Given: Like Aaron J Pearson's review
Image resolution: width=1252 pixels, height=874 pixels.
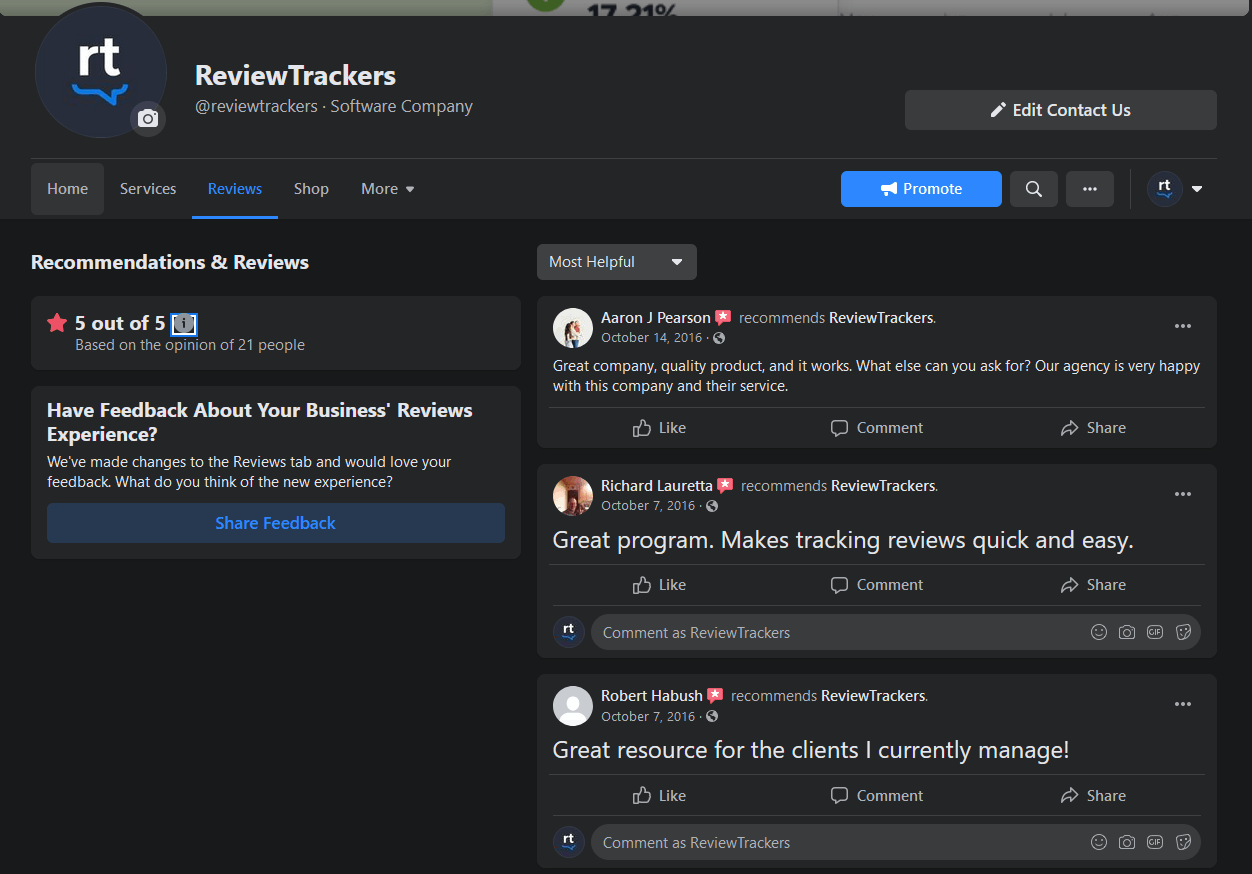Looking at the screenshot, I should pyautogui.click(x=658, y=427).
